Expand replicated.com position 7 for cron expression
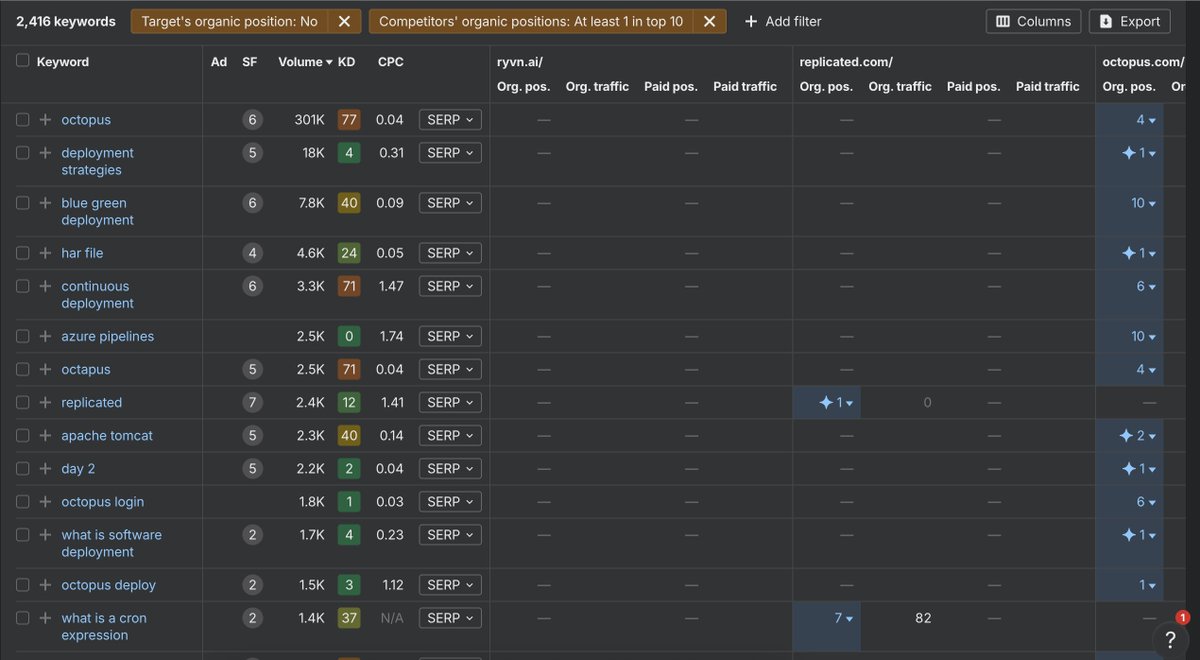The height and width of the screenshot is (660, 1200). (x=844, y=618)
